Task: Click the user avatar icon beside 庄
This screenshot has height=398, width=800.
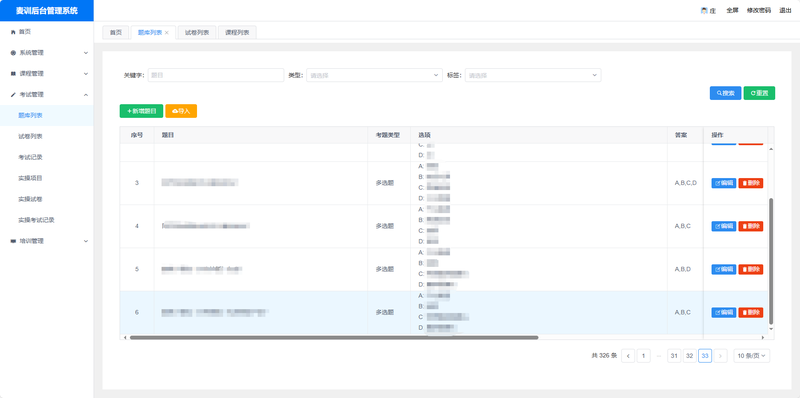Action: [704, 10]
